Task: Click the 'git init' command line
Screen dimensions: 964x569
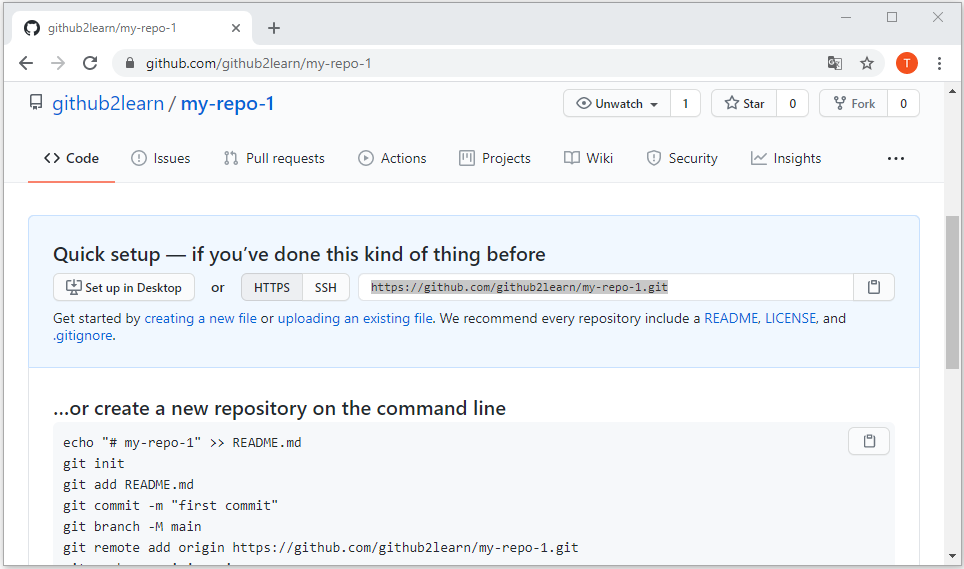Action: [93, 463]
